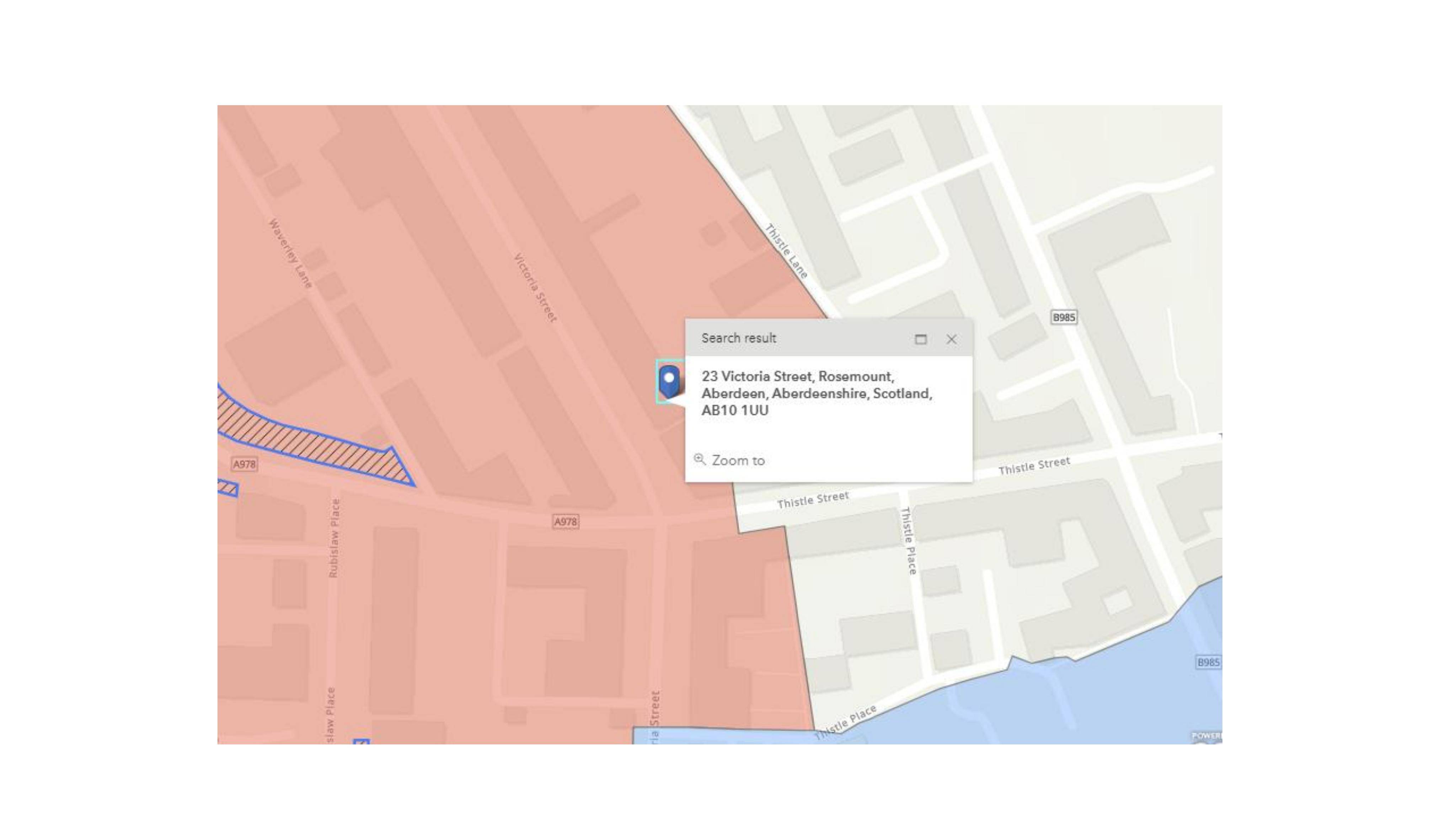Click the Search result popup title
1456x819 pixels.
pos(739,338)
